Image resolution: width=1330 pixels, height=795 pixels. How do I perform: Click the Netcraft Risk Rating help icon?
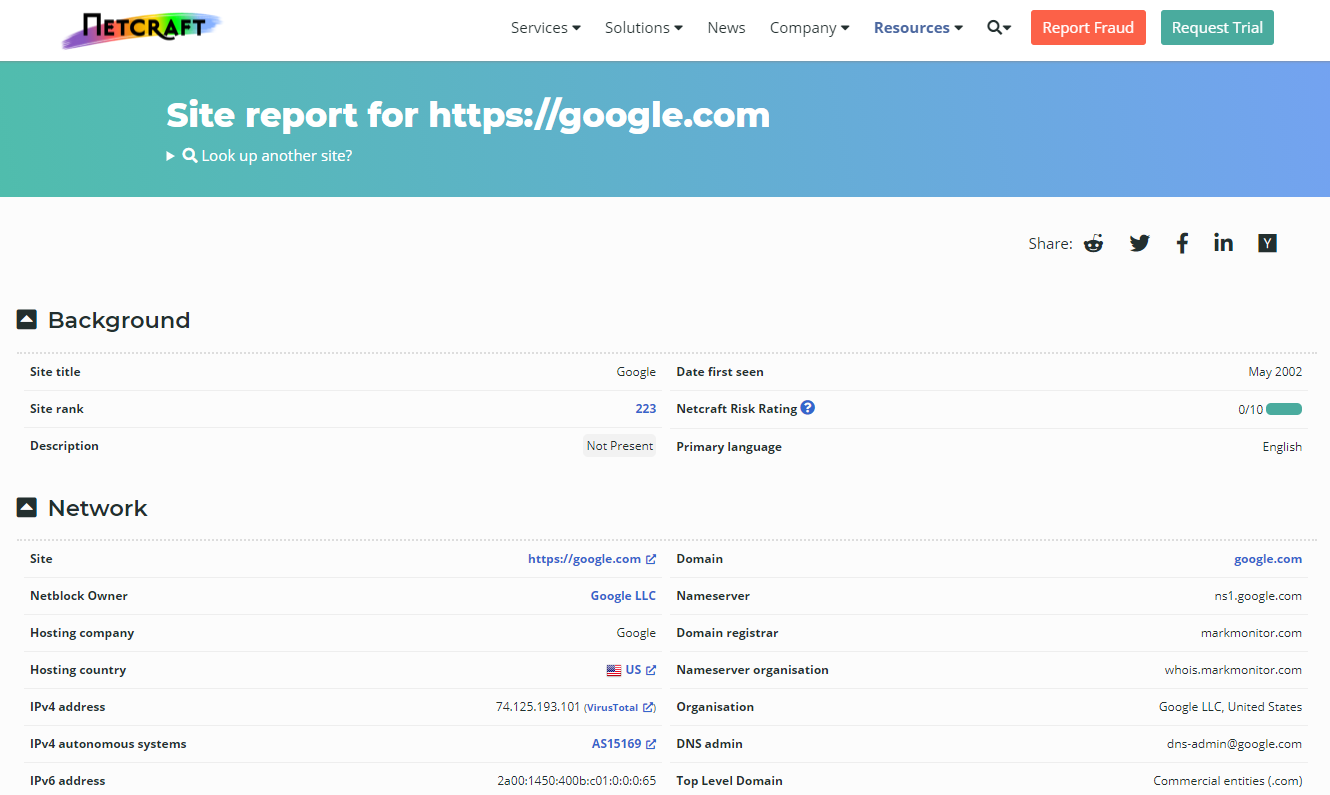pos(807,408)
